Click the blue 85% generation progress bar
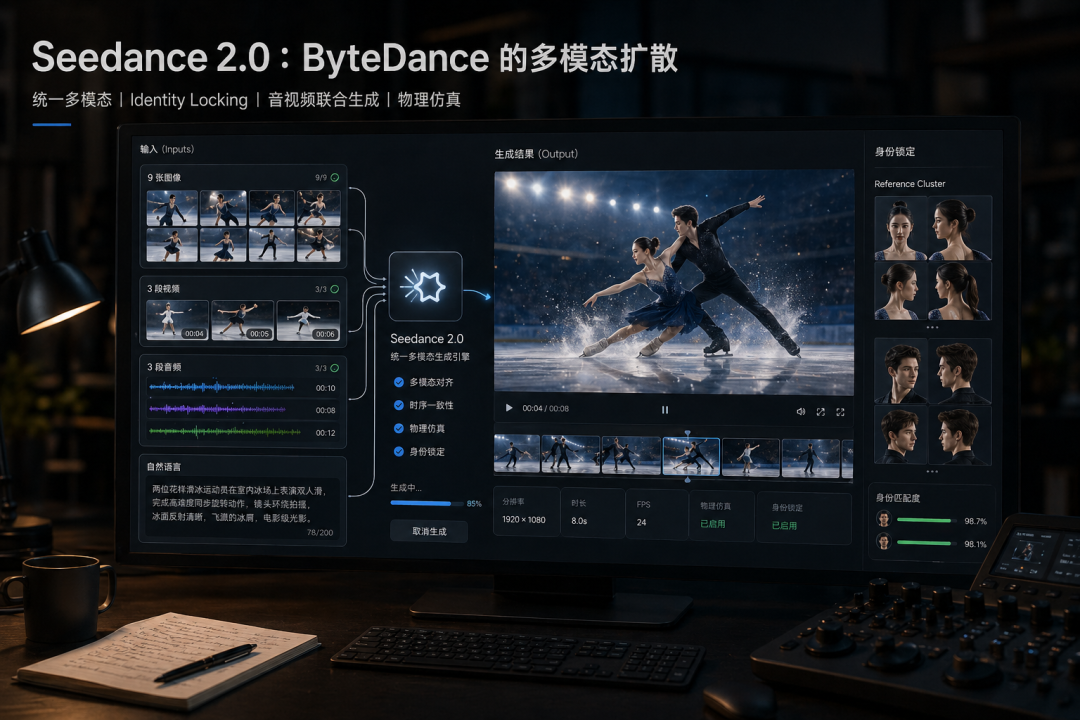The image size is (1080, 720). [426, 503]
